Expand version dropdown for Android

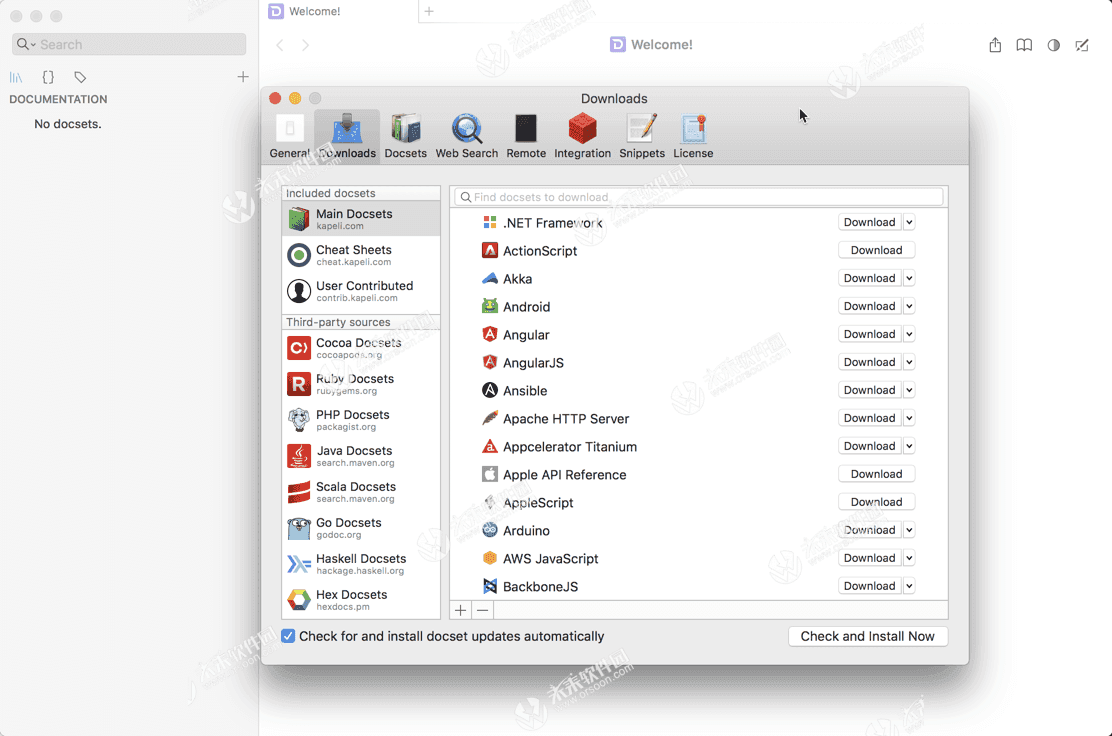point(909,306)
